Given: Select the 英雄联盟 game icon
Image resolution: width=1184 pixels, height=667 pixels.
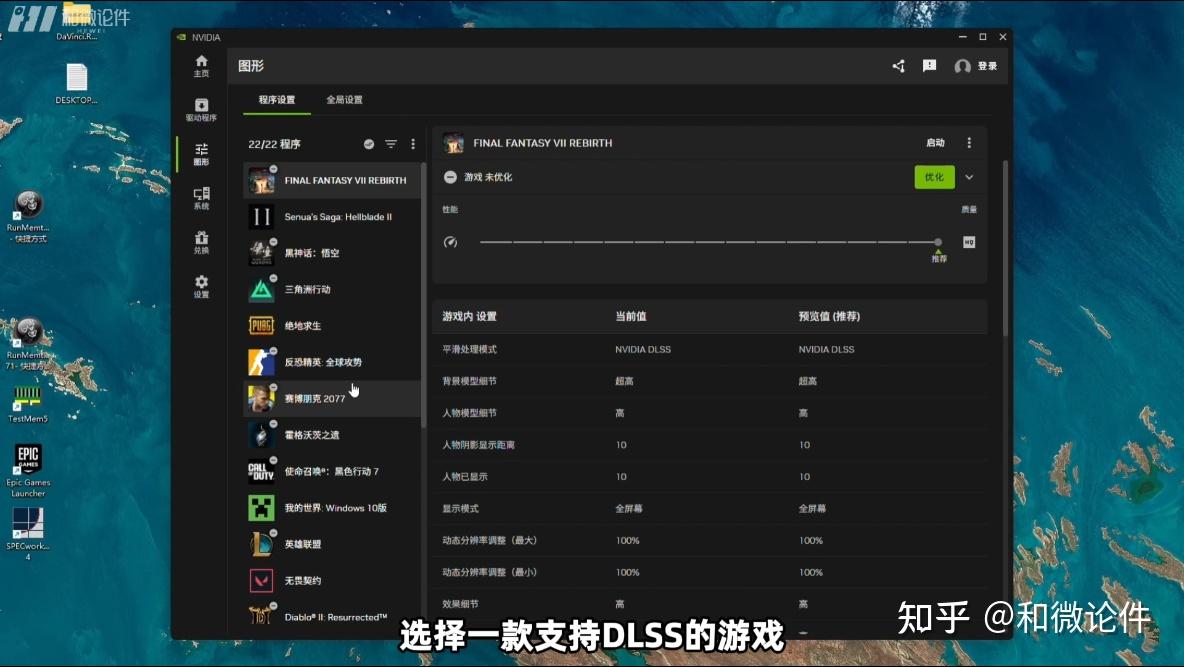Looking at the screenshot, I should tap(261, 544).
